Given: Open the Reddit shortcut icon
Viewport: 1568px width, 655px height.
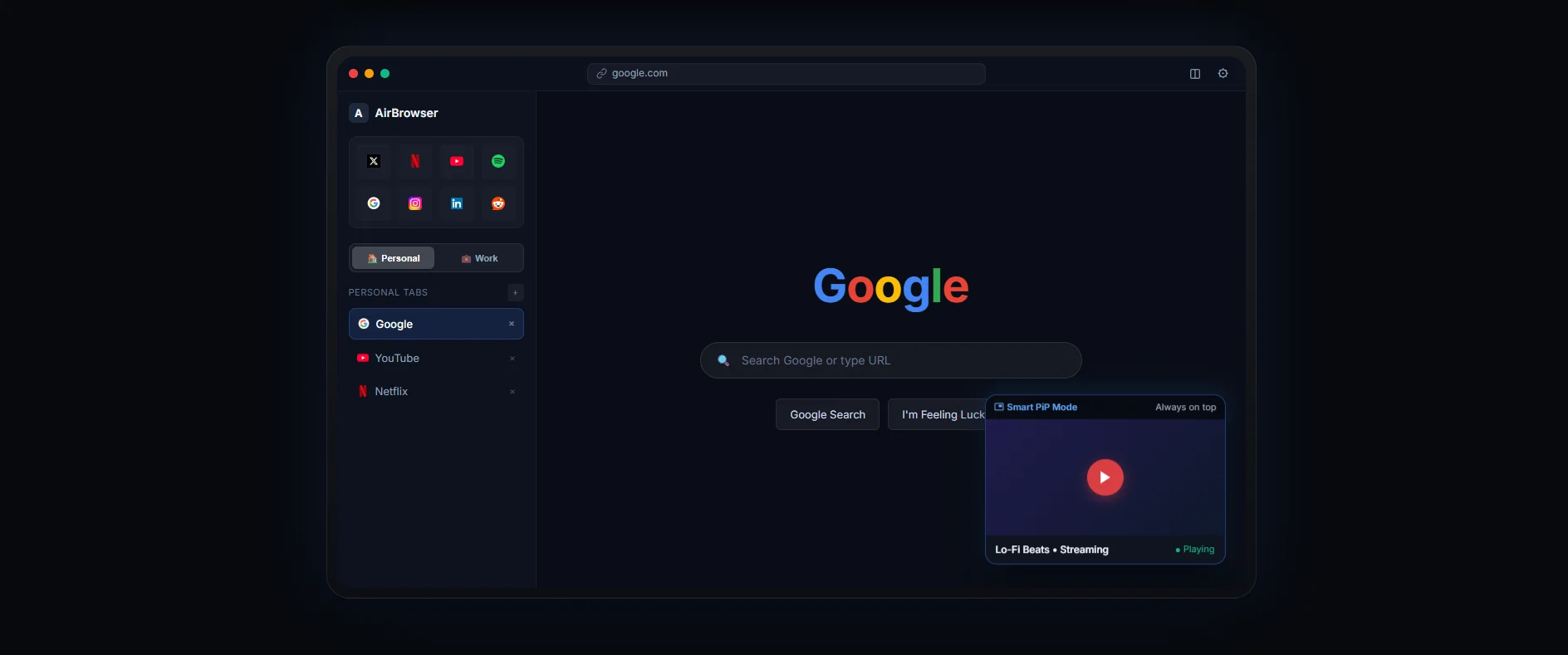Looking at the screenshot, I should click(x=498, y=203).
